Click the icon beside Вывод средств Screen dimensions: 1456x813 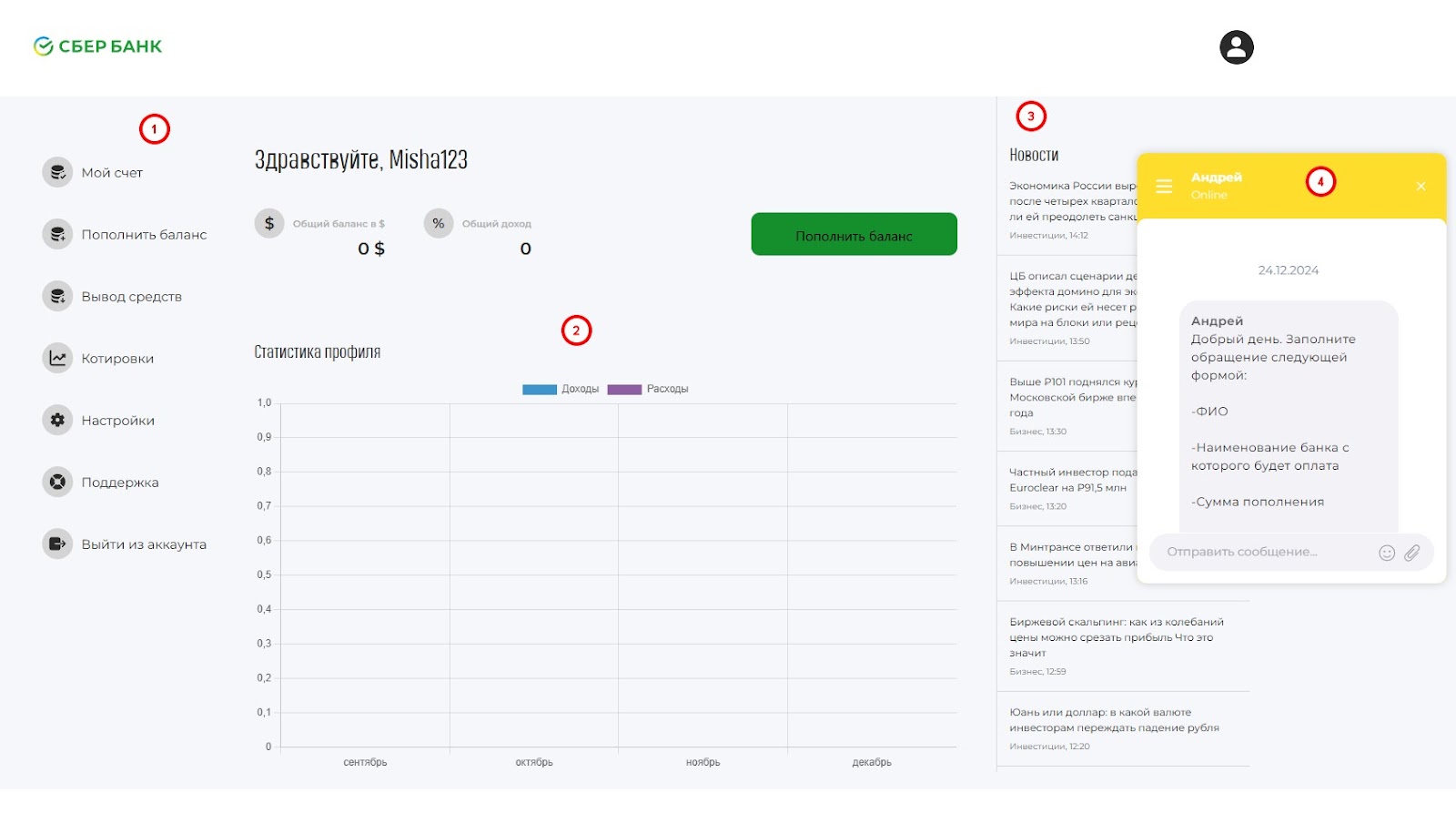(x=57, y=296)
